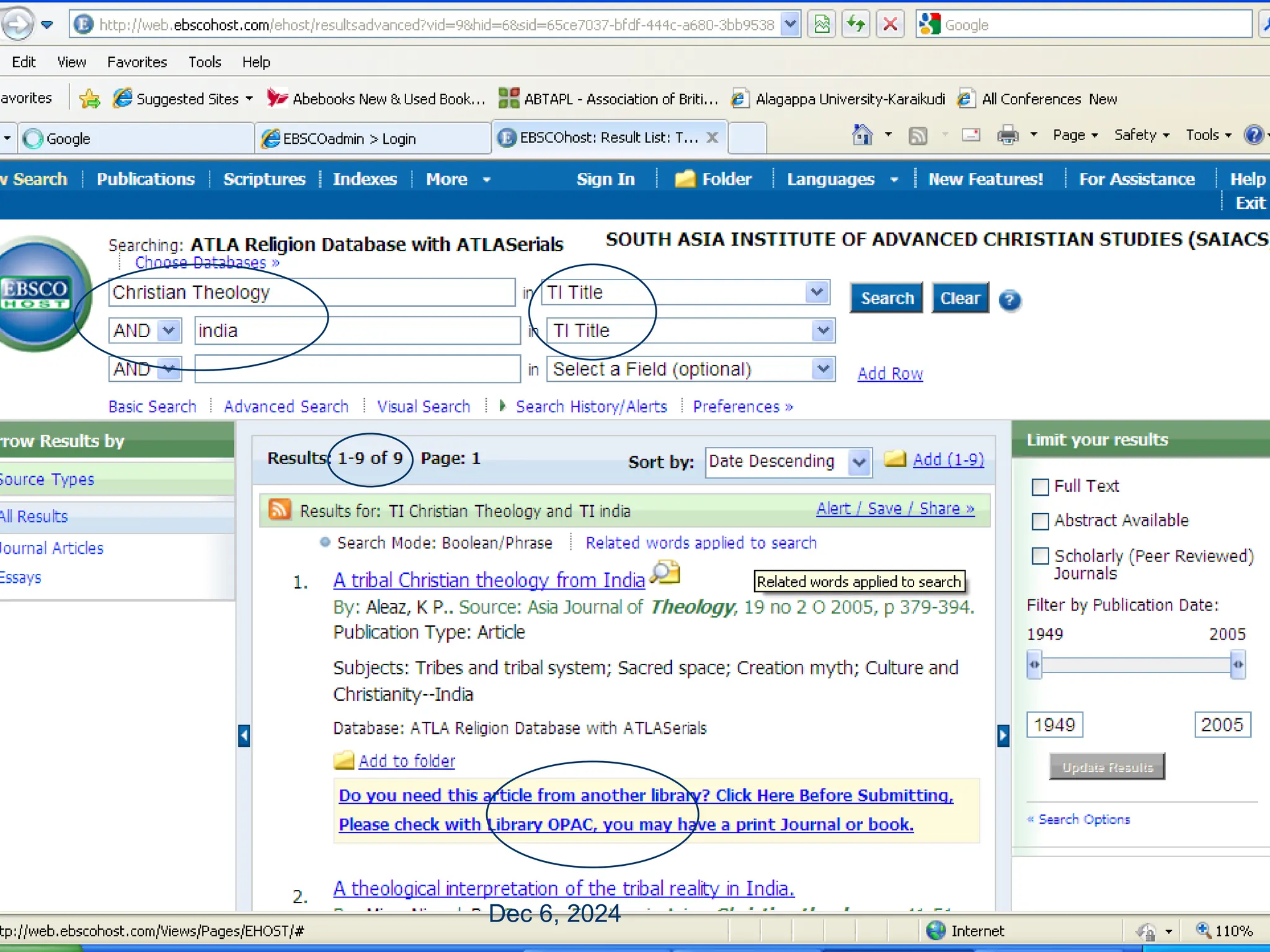1270x952 pixels.
Task: Click the Home icon in IE toolbar
Action: (x=862, y=134)
